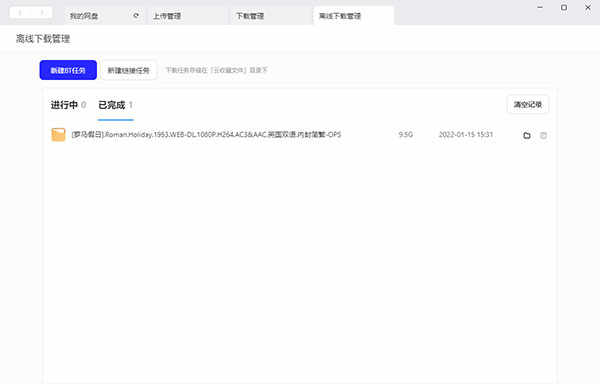Viewport: 600px width, 384px height.
Task: Go back with the left arrow
Action: [x=20, y=13]
